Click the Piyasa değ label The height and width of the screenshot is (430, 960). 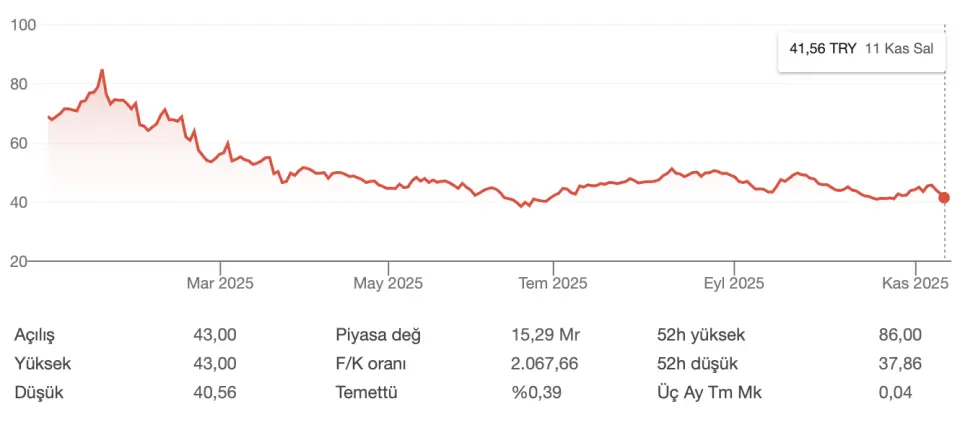click(378, 335)
